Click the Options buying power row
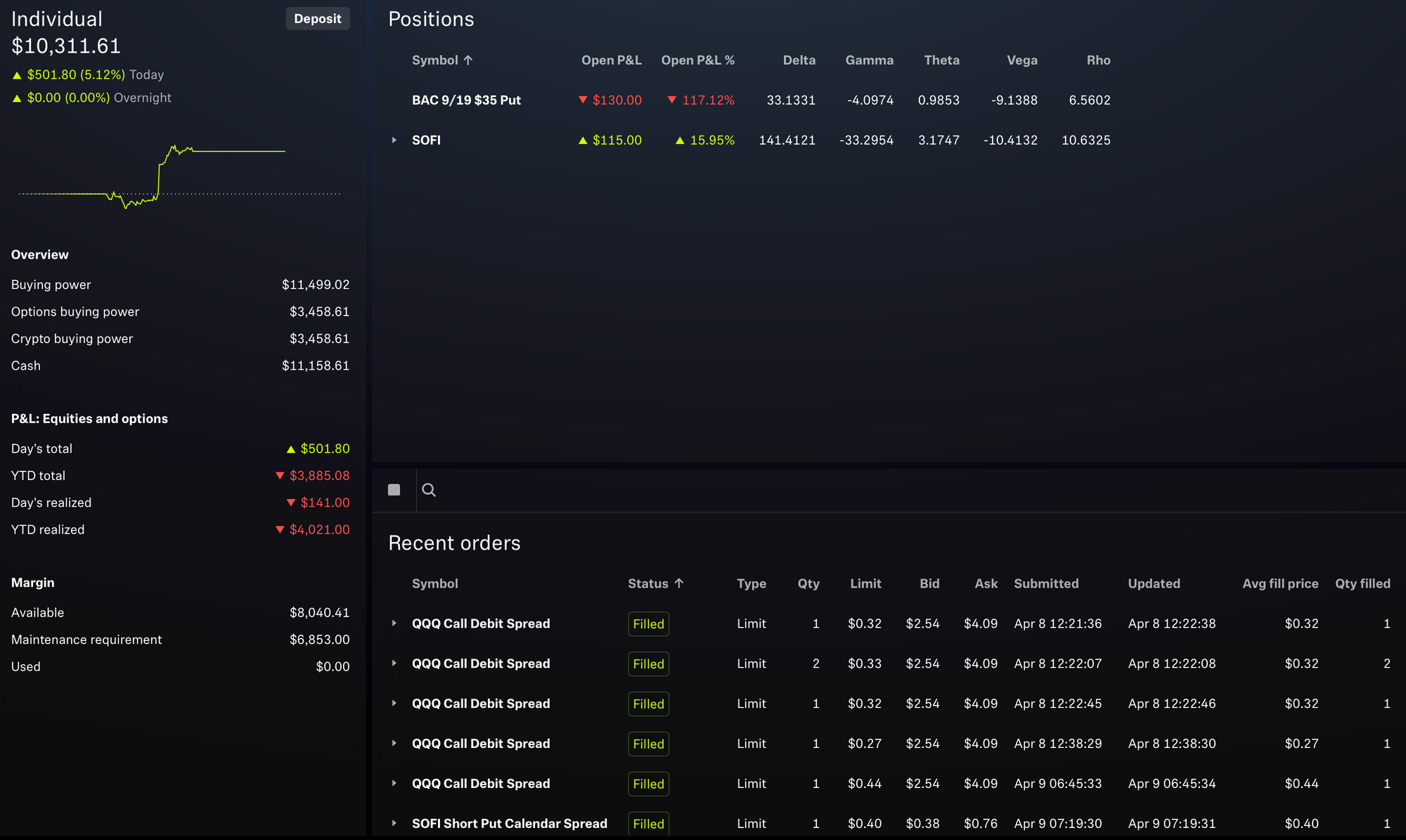 tap(180, 311)
